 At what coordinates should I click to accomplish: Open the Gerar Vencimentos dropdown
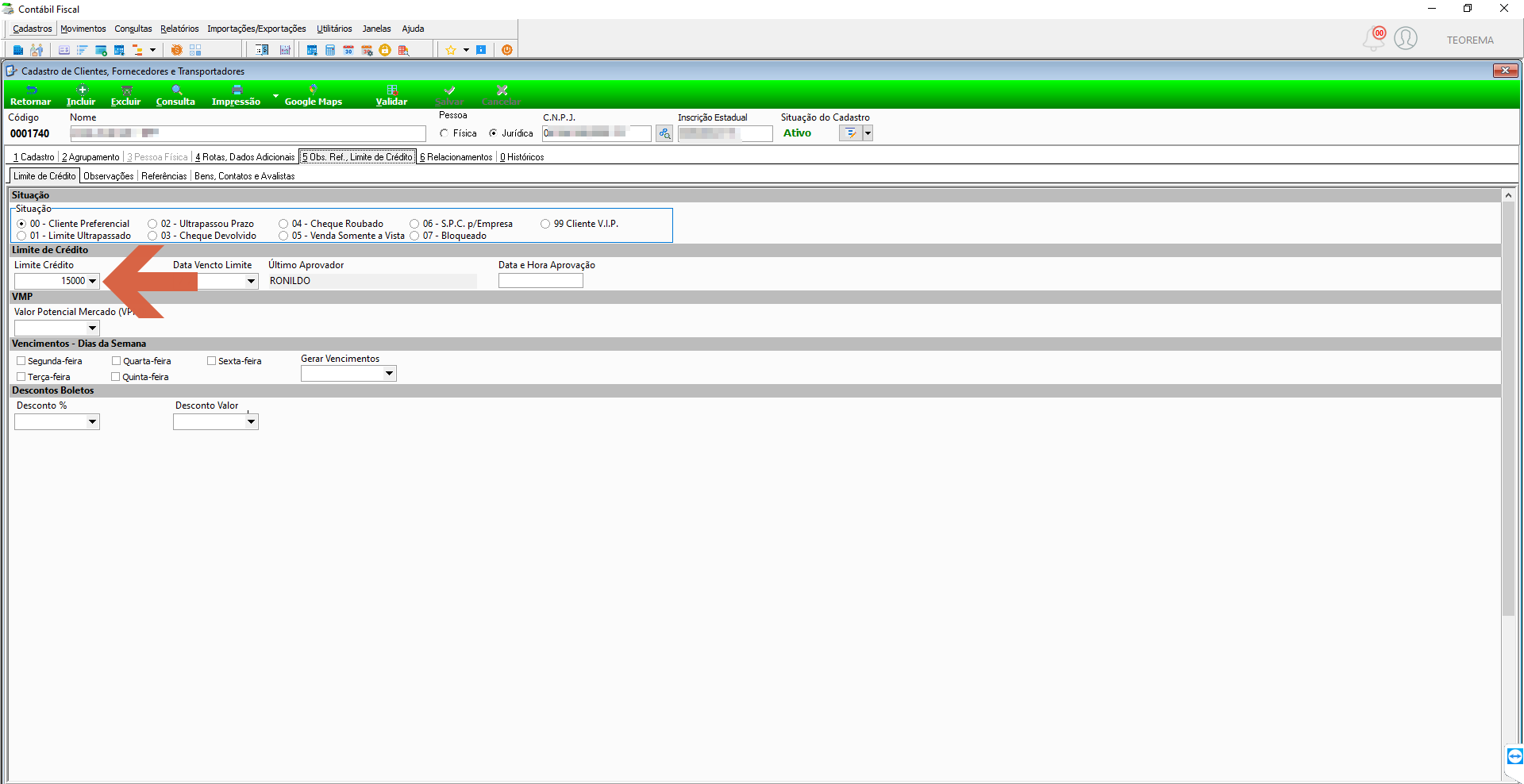point(390,374)
